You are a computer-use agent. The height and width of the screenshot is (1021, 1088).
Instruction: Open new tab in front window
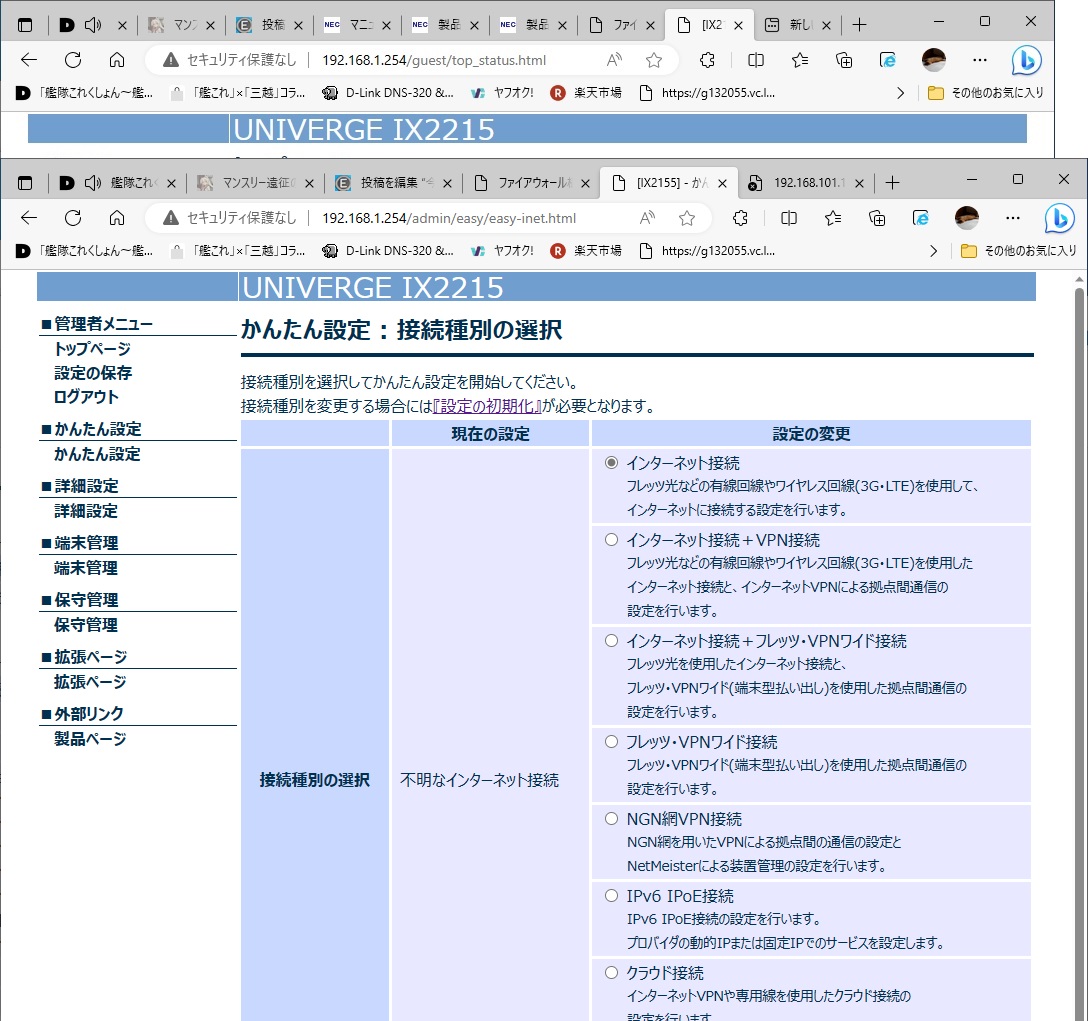click(892, 183)
